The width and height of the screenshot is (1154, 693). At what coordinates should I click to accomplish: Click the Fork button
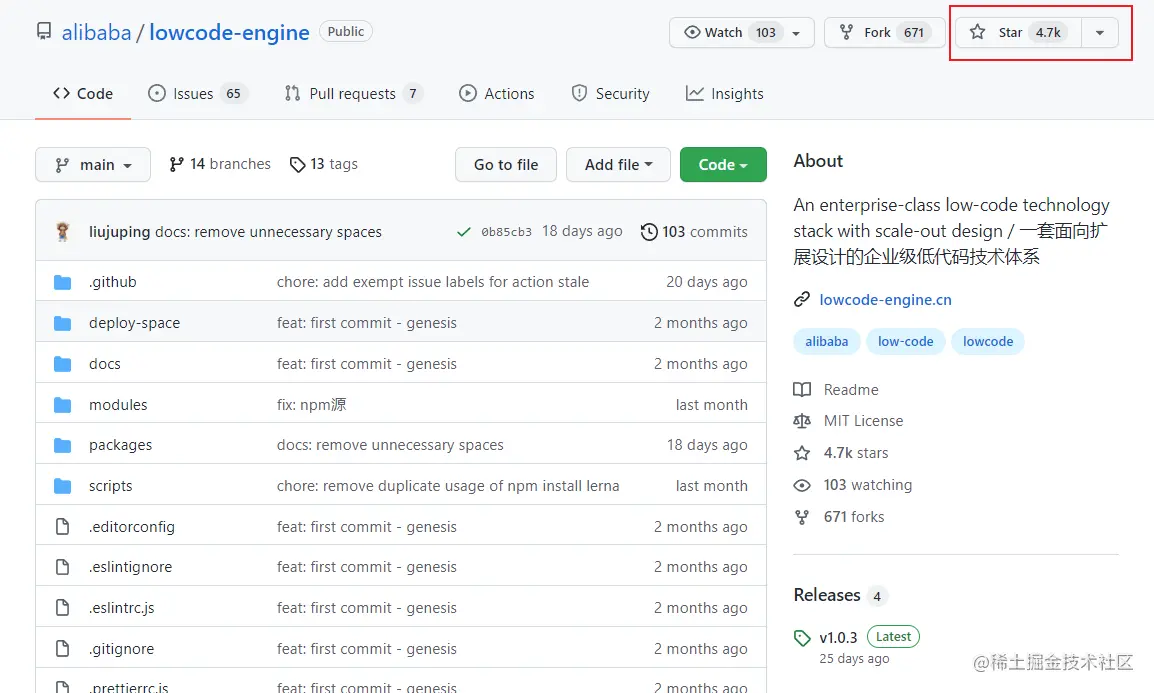885,32
